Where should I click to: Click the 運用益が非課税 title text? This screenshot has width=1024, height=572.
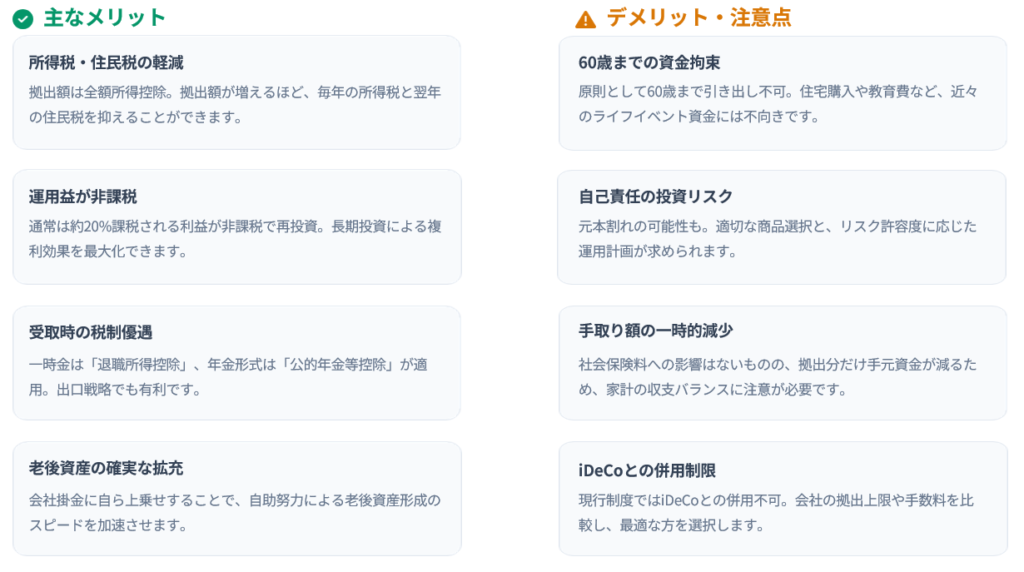pyautogui.click(x=83, y=197)
